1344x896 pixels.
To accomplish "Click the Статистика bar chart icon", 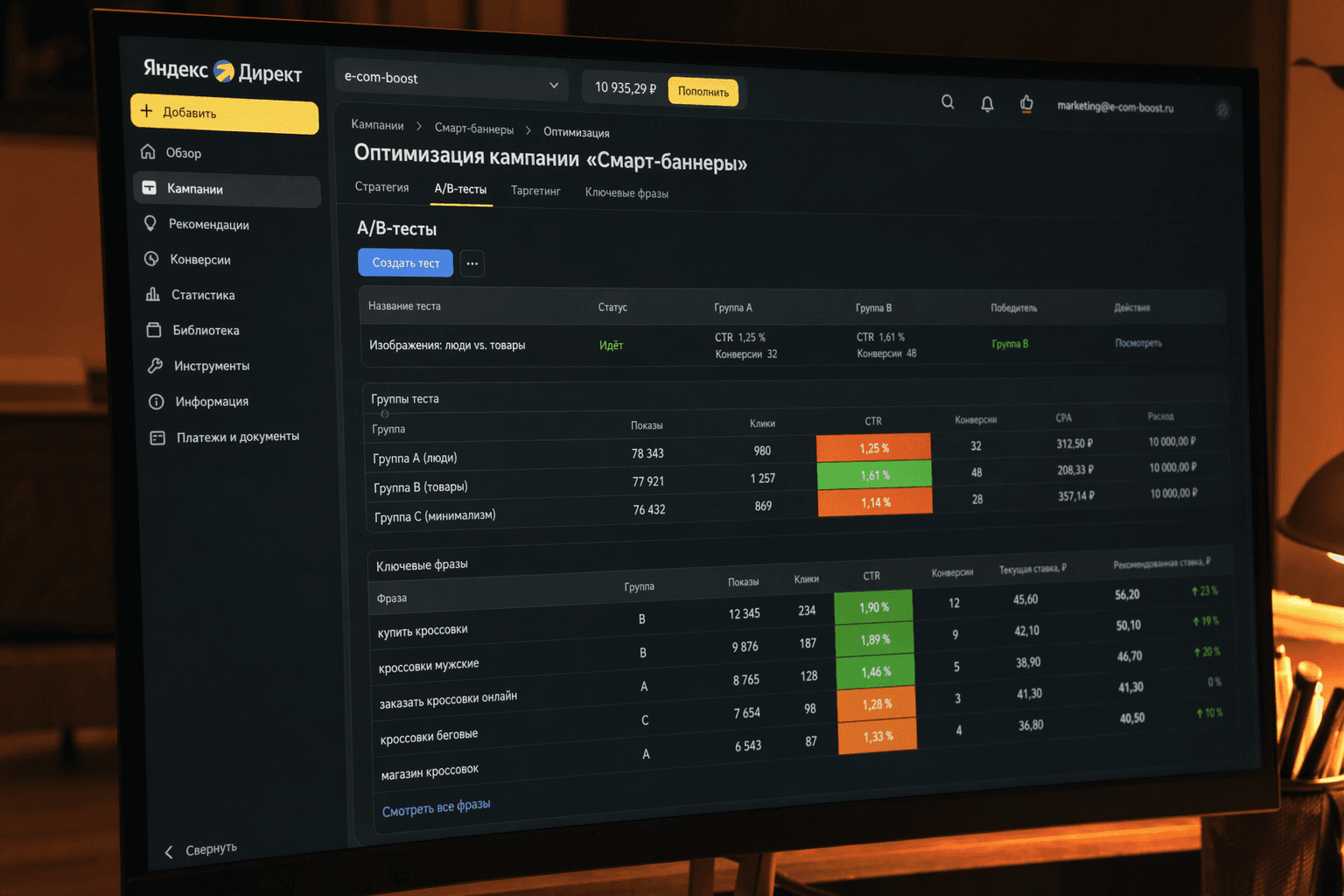I will click(x=152, y=294).
